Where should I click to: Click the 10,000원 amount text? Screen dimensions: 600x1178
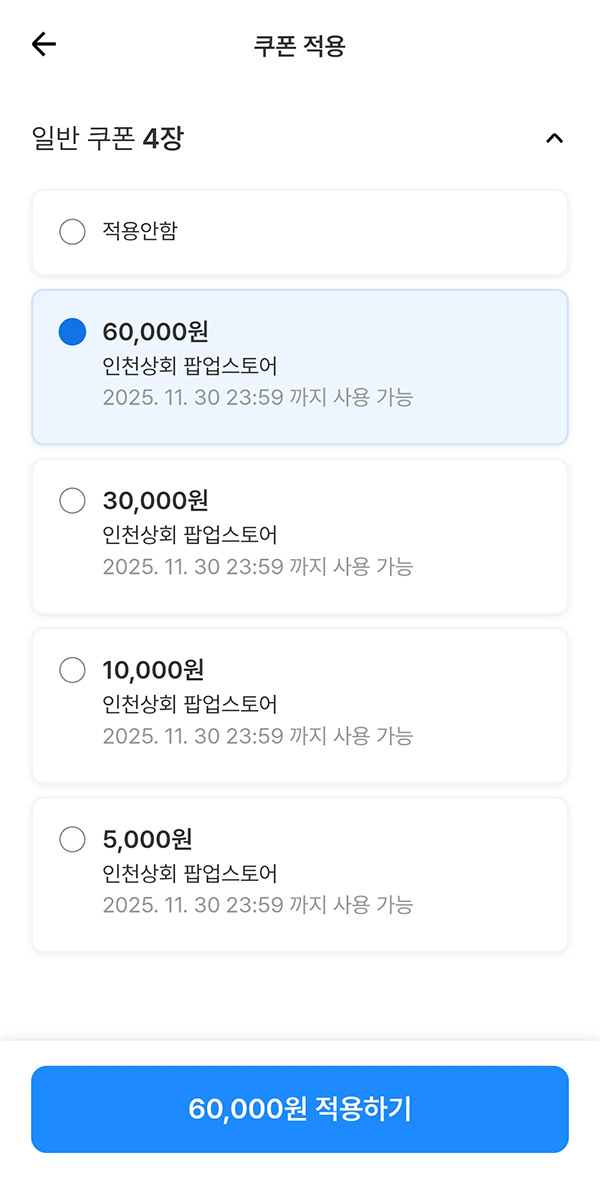(x=153, y=670)
